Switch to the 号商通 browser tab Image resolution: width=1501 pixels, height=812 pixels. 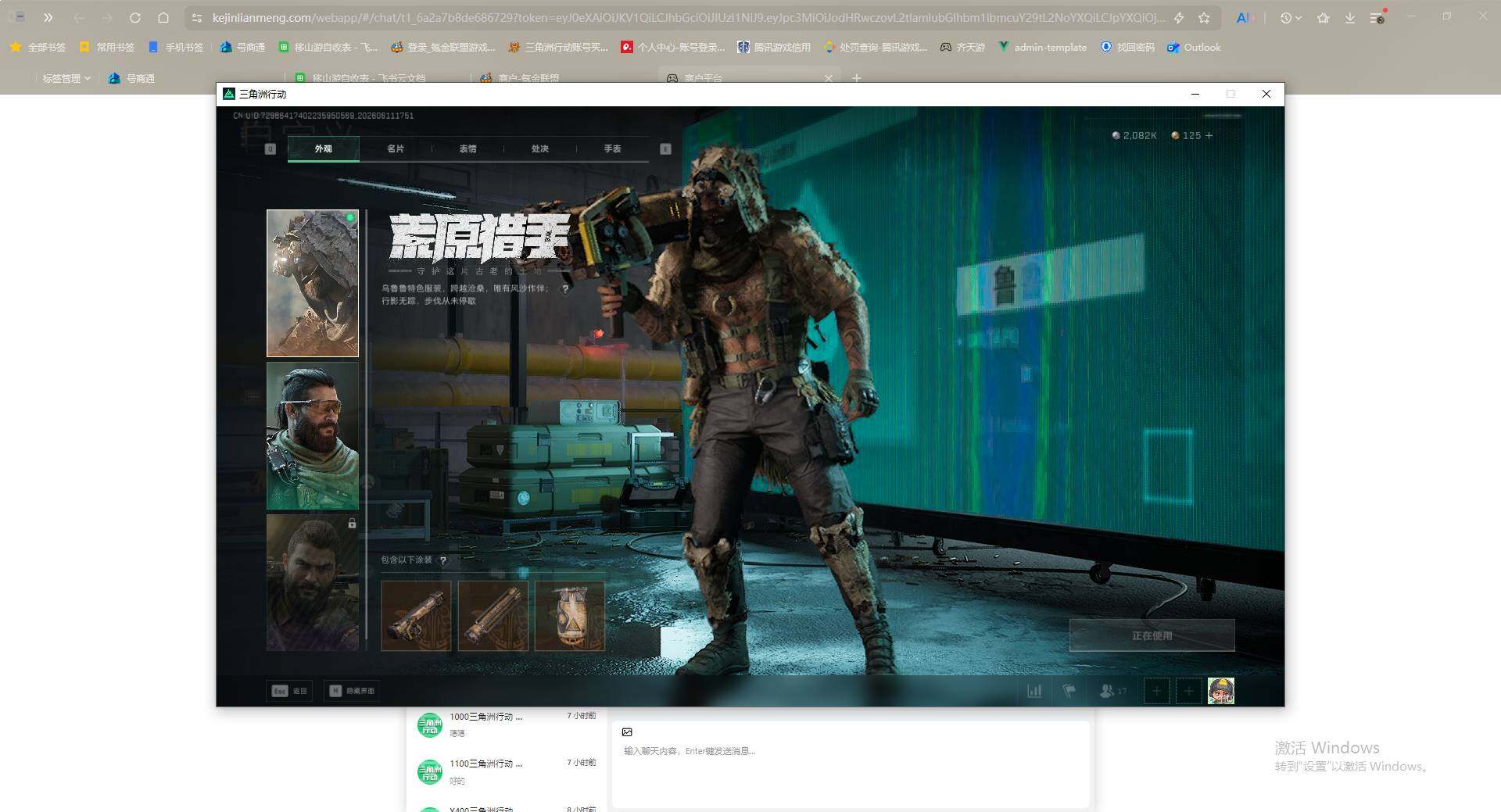(131, 78)
